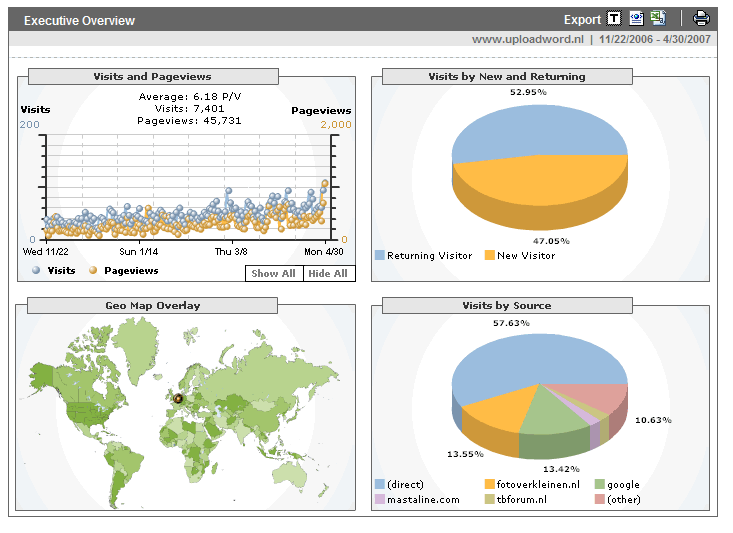Viewport: 733px width, 533px height.
Task: Click the (other) legend swatch
Action: click(600, 499)
